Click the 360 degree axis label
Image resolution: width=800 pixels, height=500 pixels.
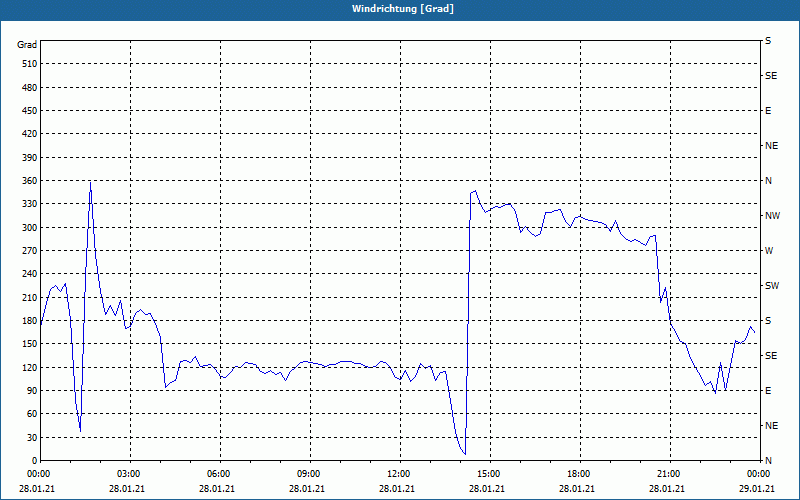click(30, 181)
